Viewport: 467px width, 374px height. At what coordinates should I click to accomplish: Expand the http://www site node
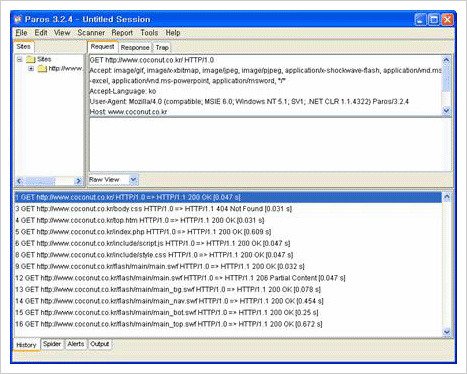(31, 69)
